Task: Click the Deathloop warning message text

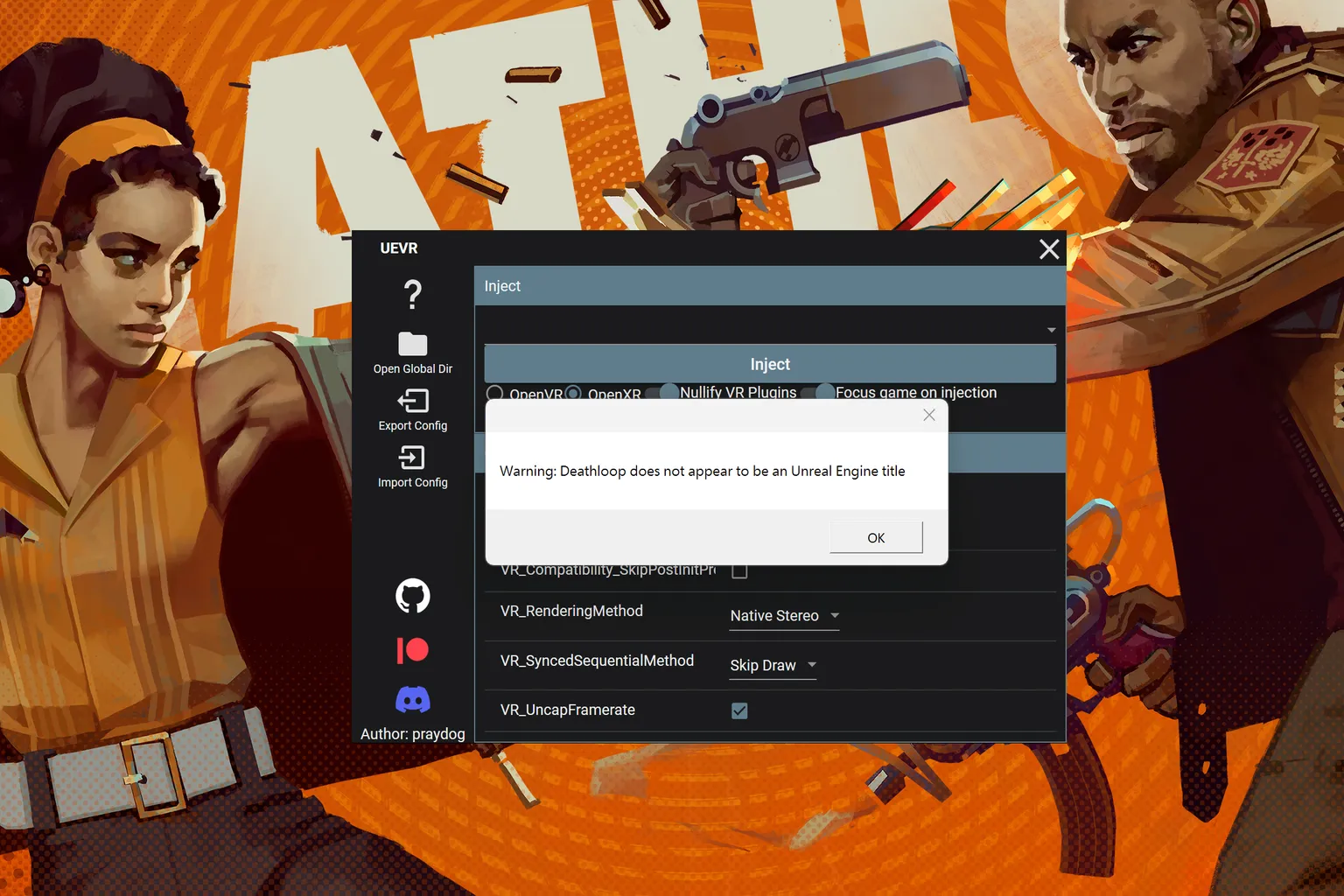Action: pos(703,471)
